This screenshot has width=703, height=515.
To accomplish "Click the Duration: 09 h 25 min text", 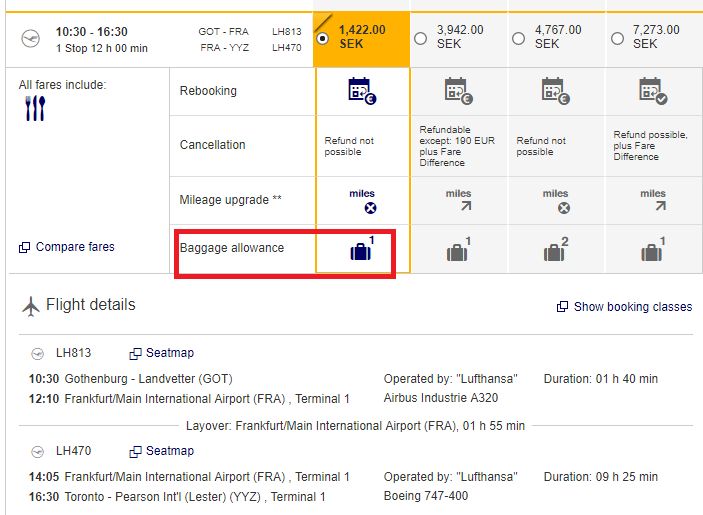I will pos(601,477).
